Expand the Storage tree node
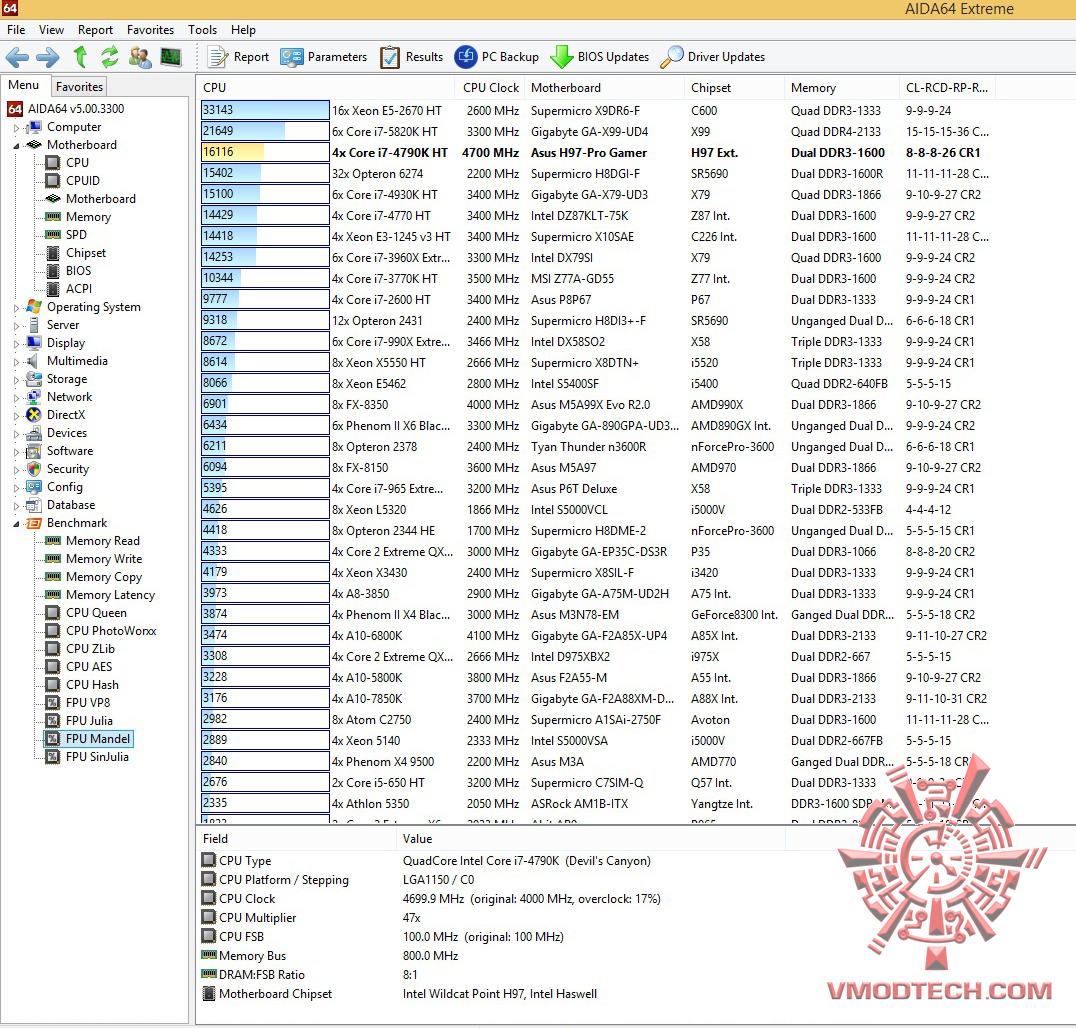 pyautogui.click(x=16, y=379)
